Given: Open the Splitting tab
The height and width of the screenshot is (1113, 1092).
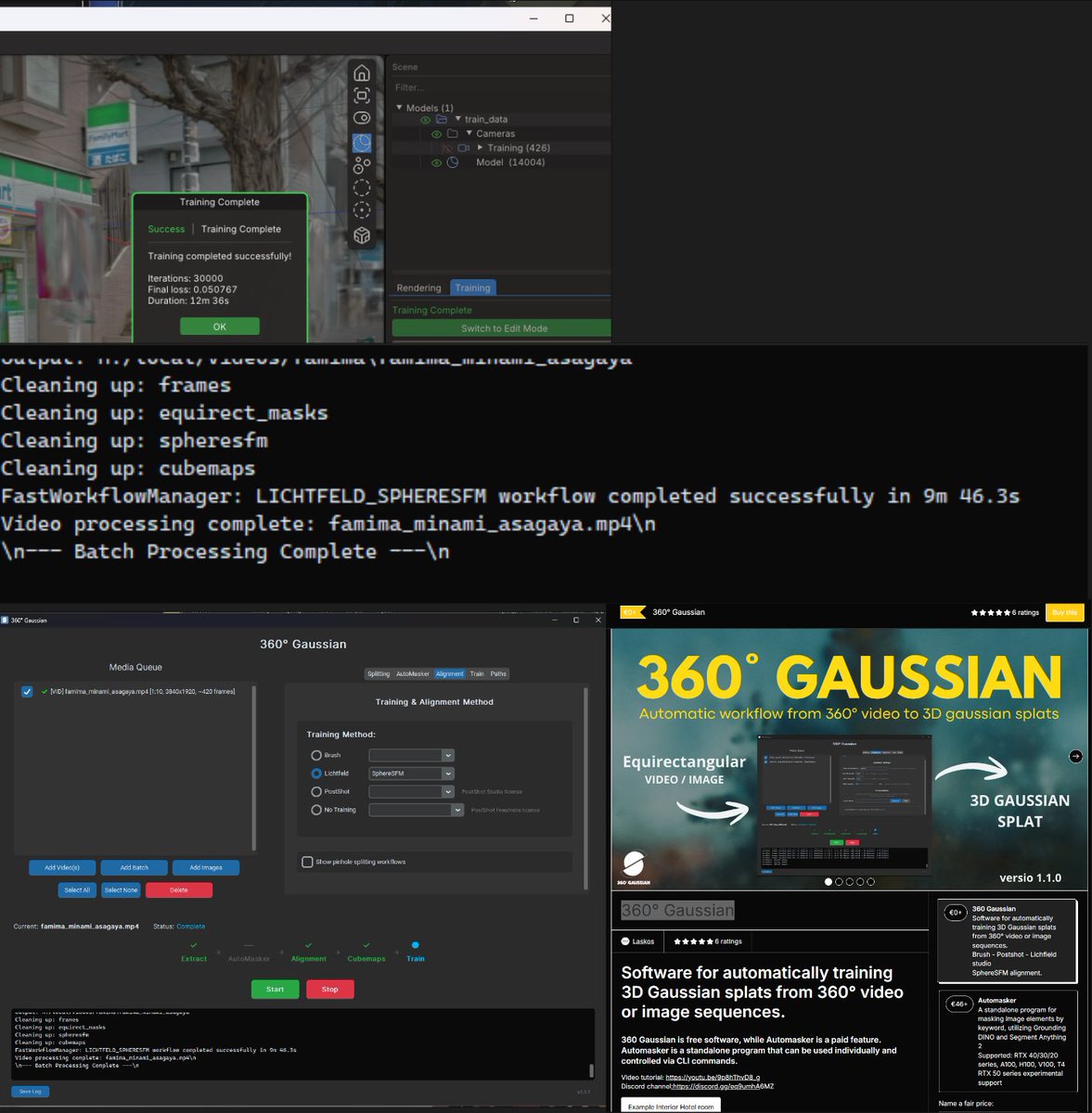Looking at the screenshot, I should click(379, 674).
